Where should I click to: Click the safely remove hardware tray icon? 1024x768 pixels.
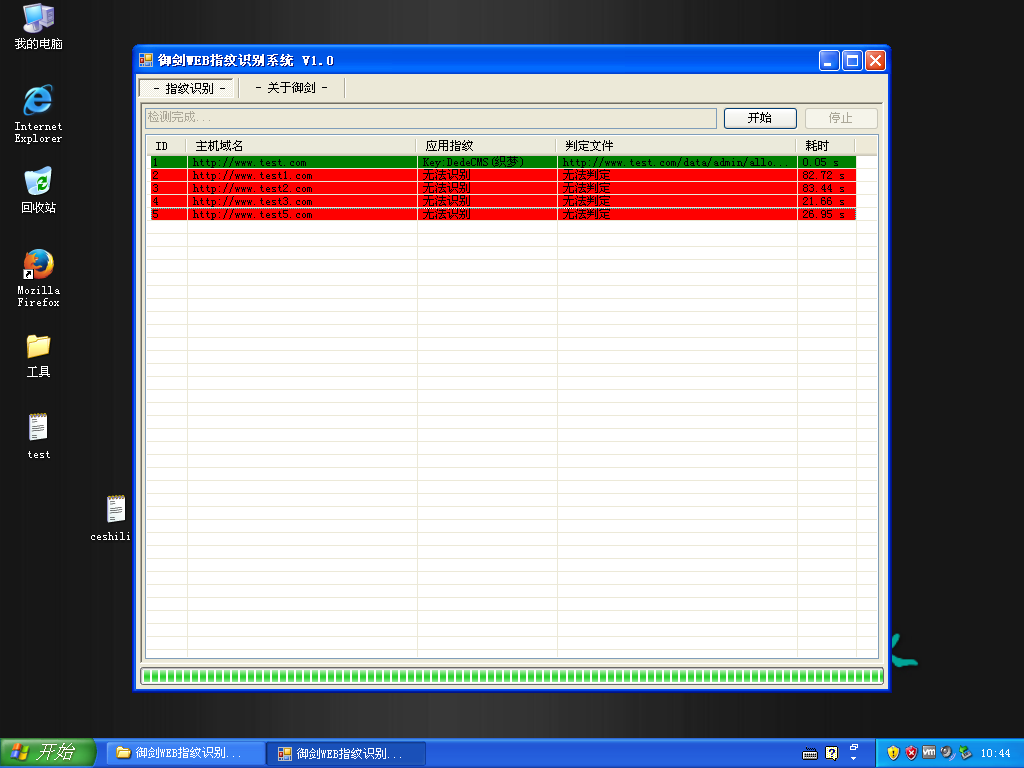tap(965, 753)
